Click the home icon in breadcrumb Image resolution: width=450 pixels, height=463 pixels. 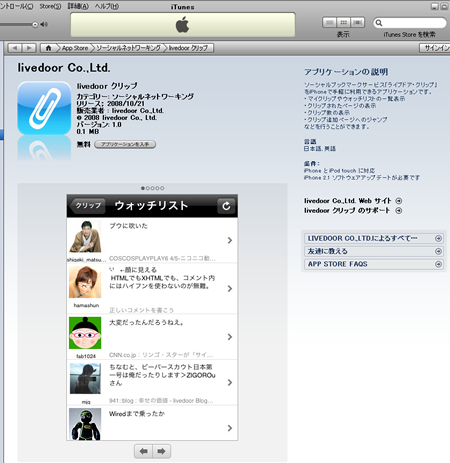click(x=48, y=48)
